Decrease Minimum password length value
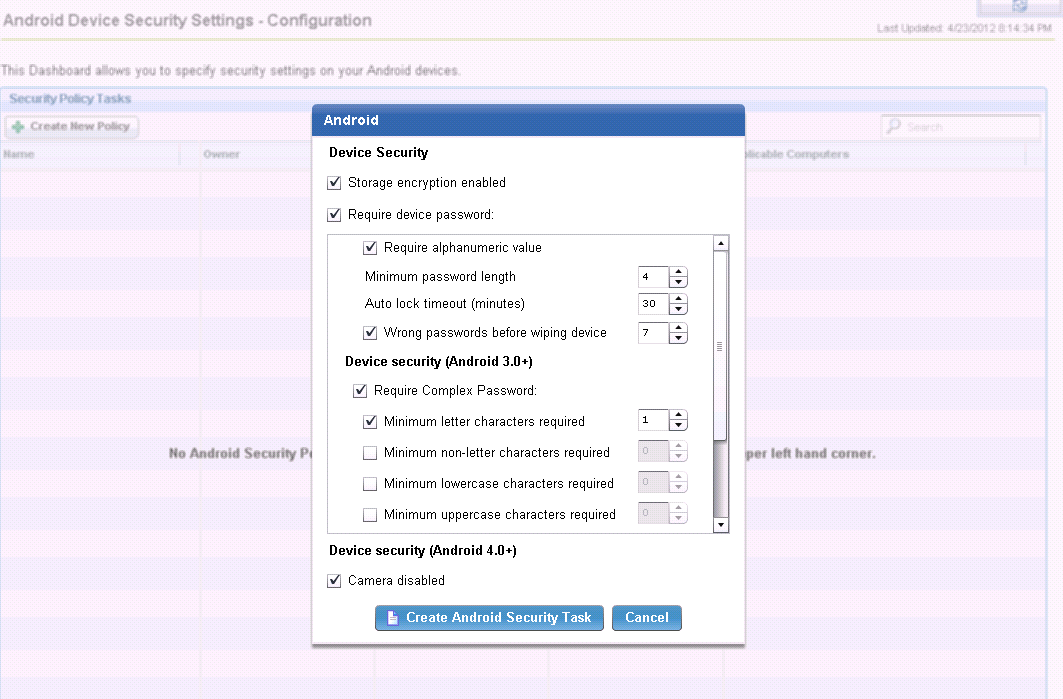 point(679,282)
